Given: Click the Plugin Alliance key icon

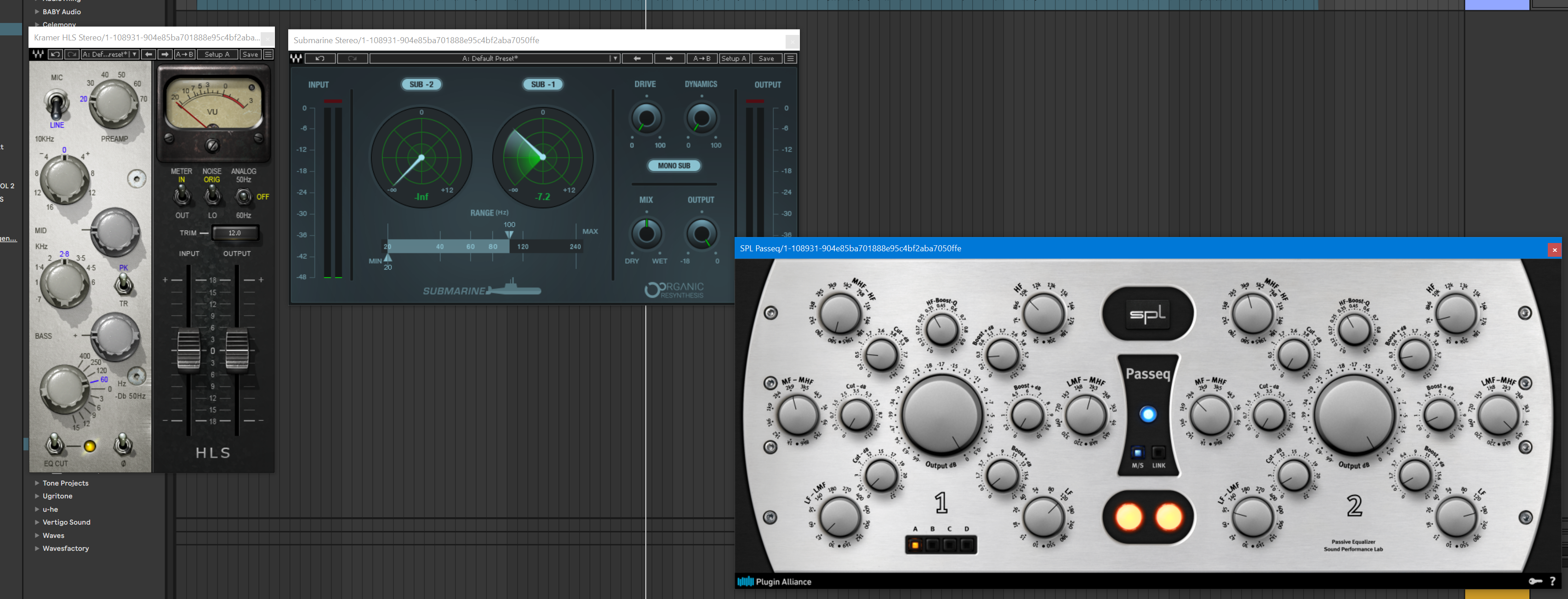Looking at the screenshot, I should 1535,582.
